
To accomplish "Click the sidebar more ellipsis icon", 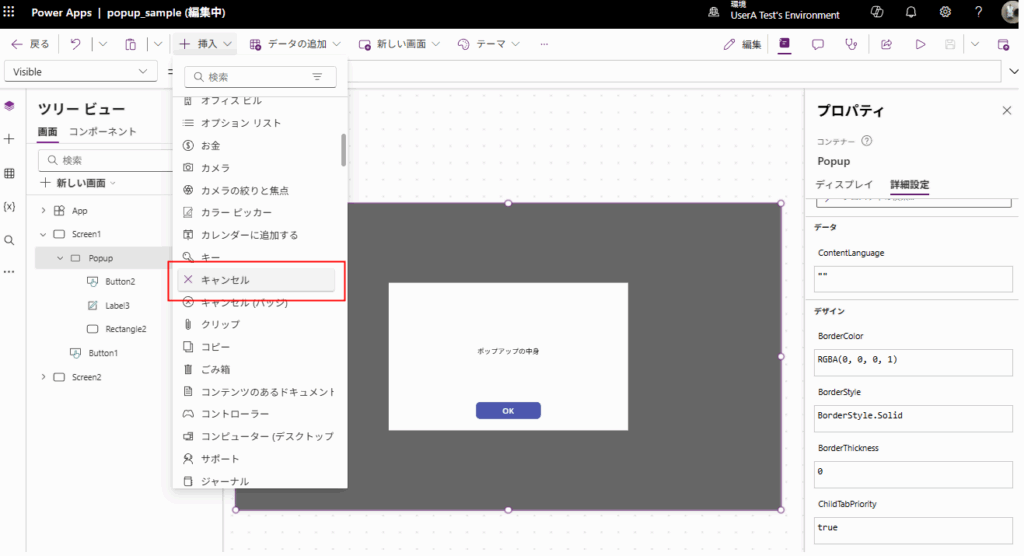I will tap(9, 272).
